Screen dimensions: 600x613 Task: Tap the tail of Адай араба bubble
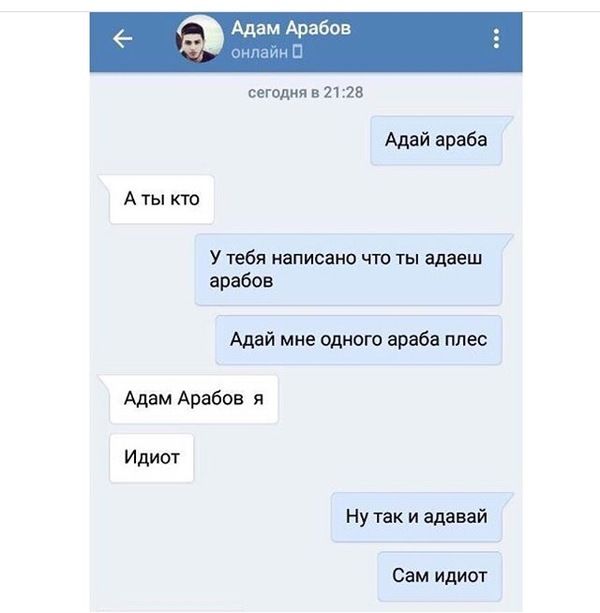point(507,122)
